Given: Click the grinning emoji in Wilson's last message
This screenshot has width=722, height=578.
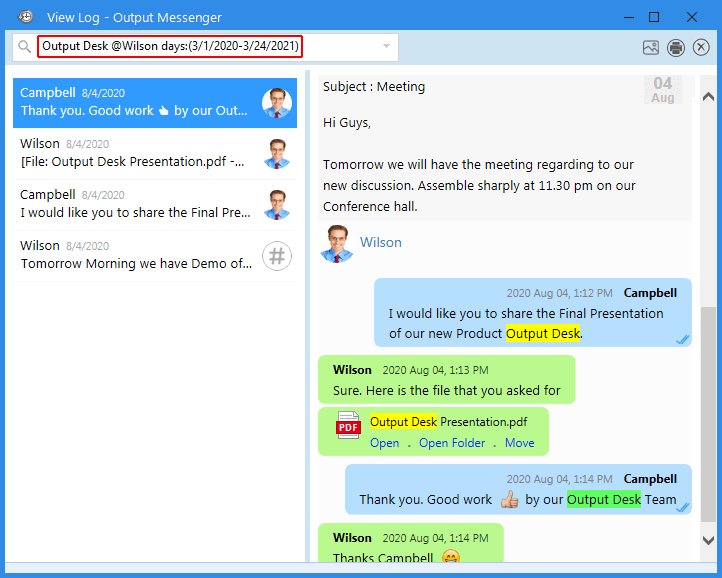Looking at the screenshot, I should point(451,556).
